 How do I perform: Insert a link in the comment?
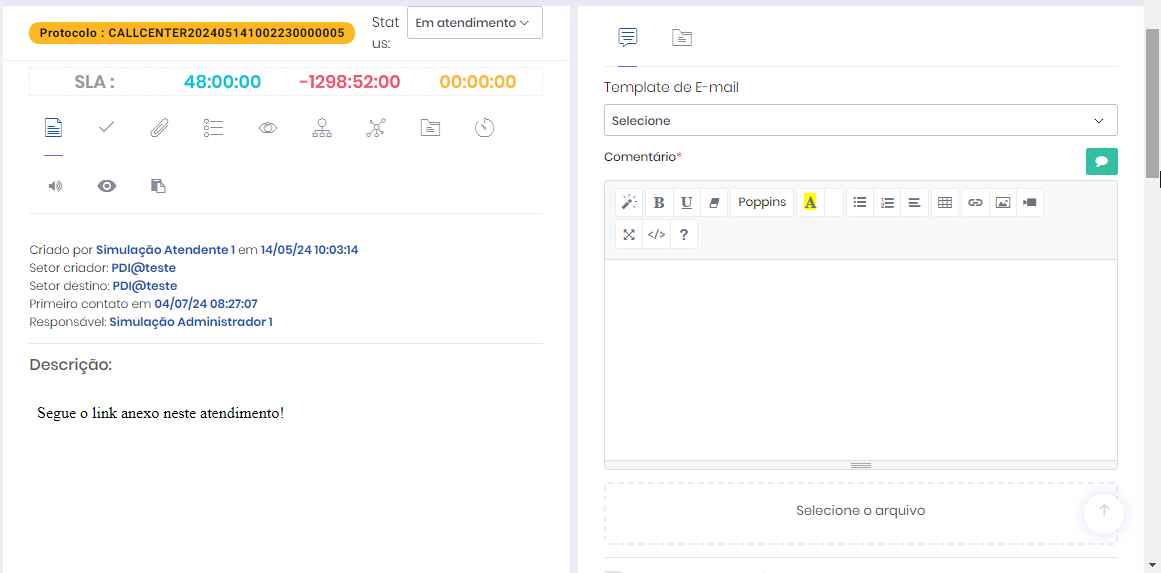975,203
